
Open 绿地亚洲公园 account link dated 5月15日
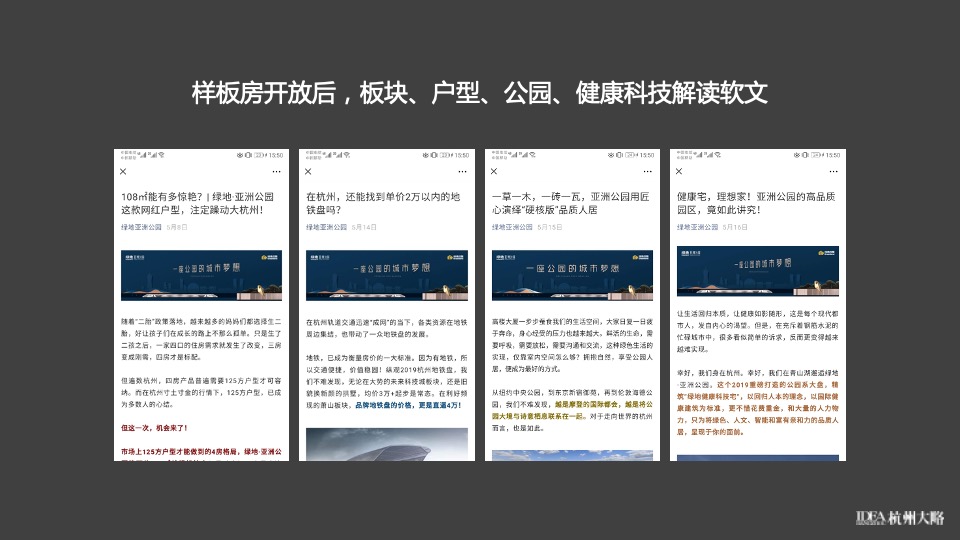pos(512,227)
